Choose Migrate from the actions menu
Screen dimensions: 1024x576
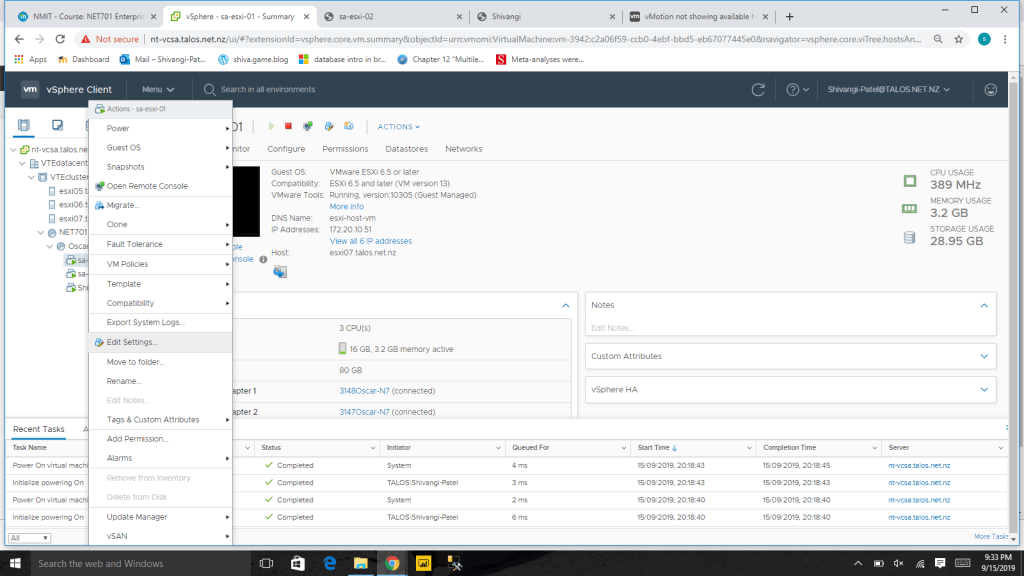click(123, 205)
